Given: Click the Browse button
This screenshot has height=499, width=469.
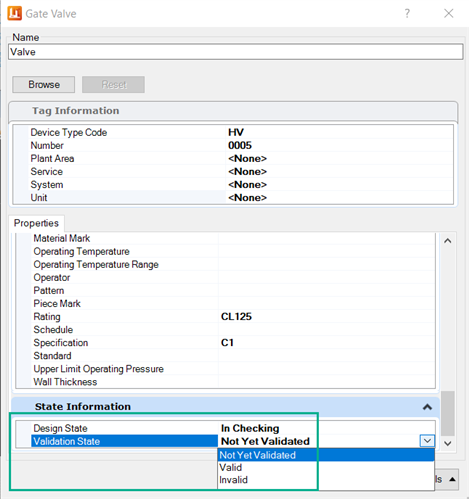Looking at the screenshot, I should (x=44, y=84).
